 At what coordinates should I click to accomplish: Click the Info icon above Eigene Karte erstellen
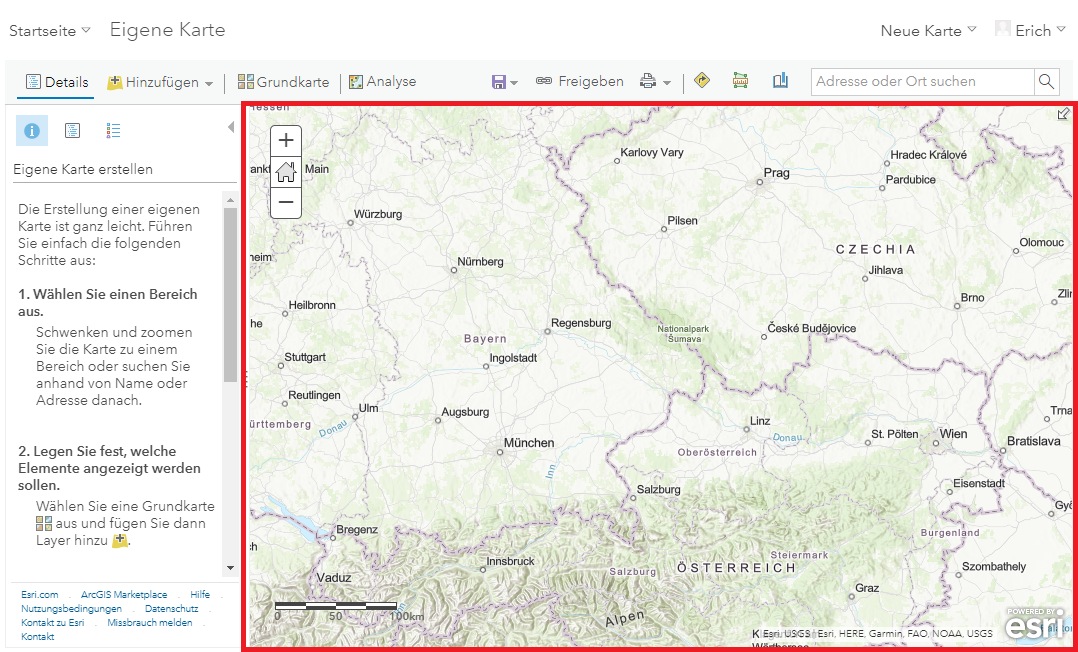click(32, 130)
